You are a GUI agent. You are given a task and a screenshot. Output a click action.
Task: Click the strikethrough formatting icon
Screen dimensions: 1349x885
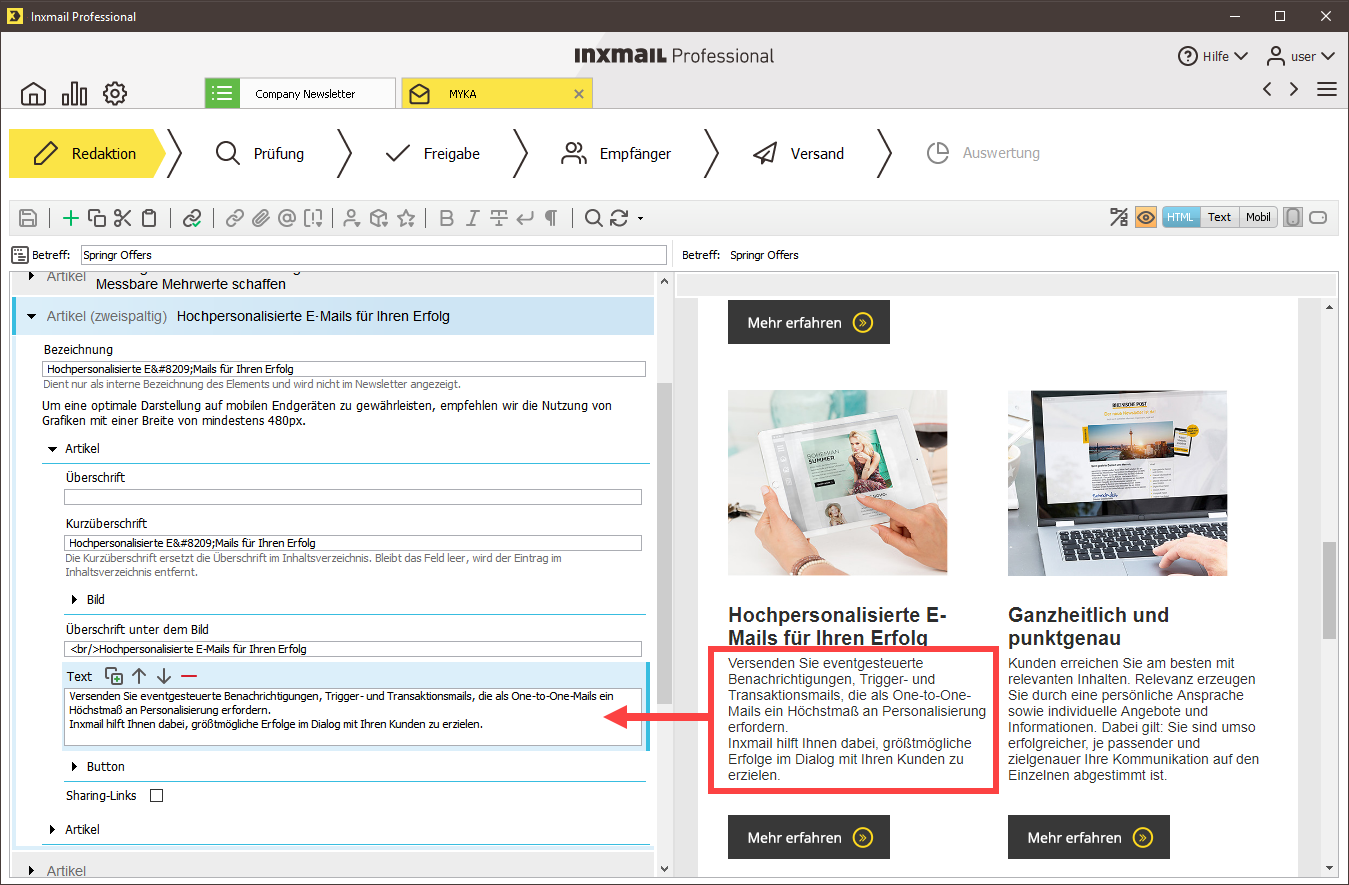point(498,218)
